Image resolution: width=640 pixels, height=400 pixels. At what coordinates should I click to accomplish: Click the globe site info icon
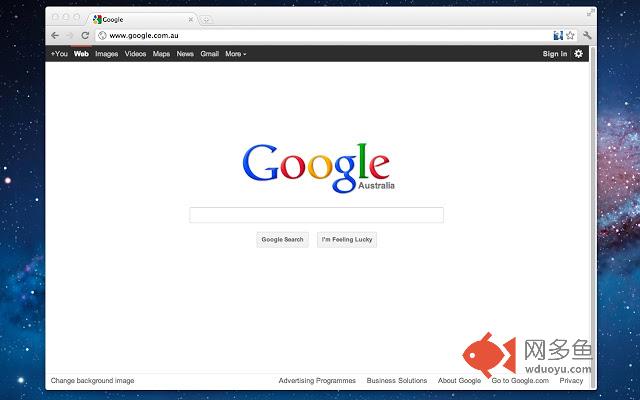[x=102, y=36]
